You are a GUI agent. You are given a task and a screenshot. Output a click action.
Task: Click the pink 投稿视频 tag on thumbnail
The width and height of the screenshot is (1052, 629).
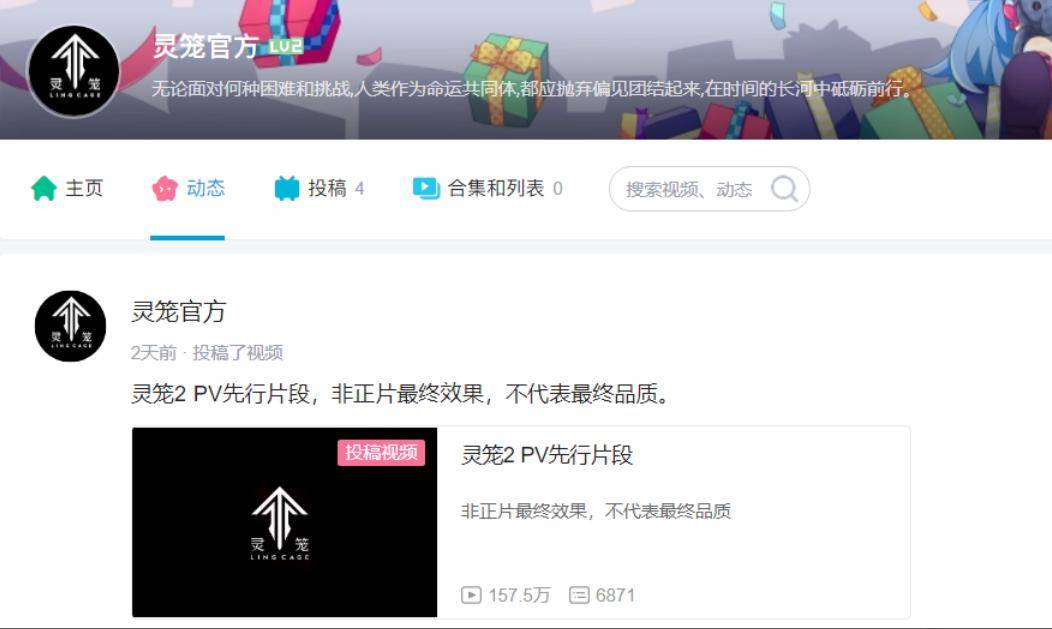click(x=381, y=453)
